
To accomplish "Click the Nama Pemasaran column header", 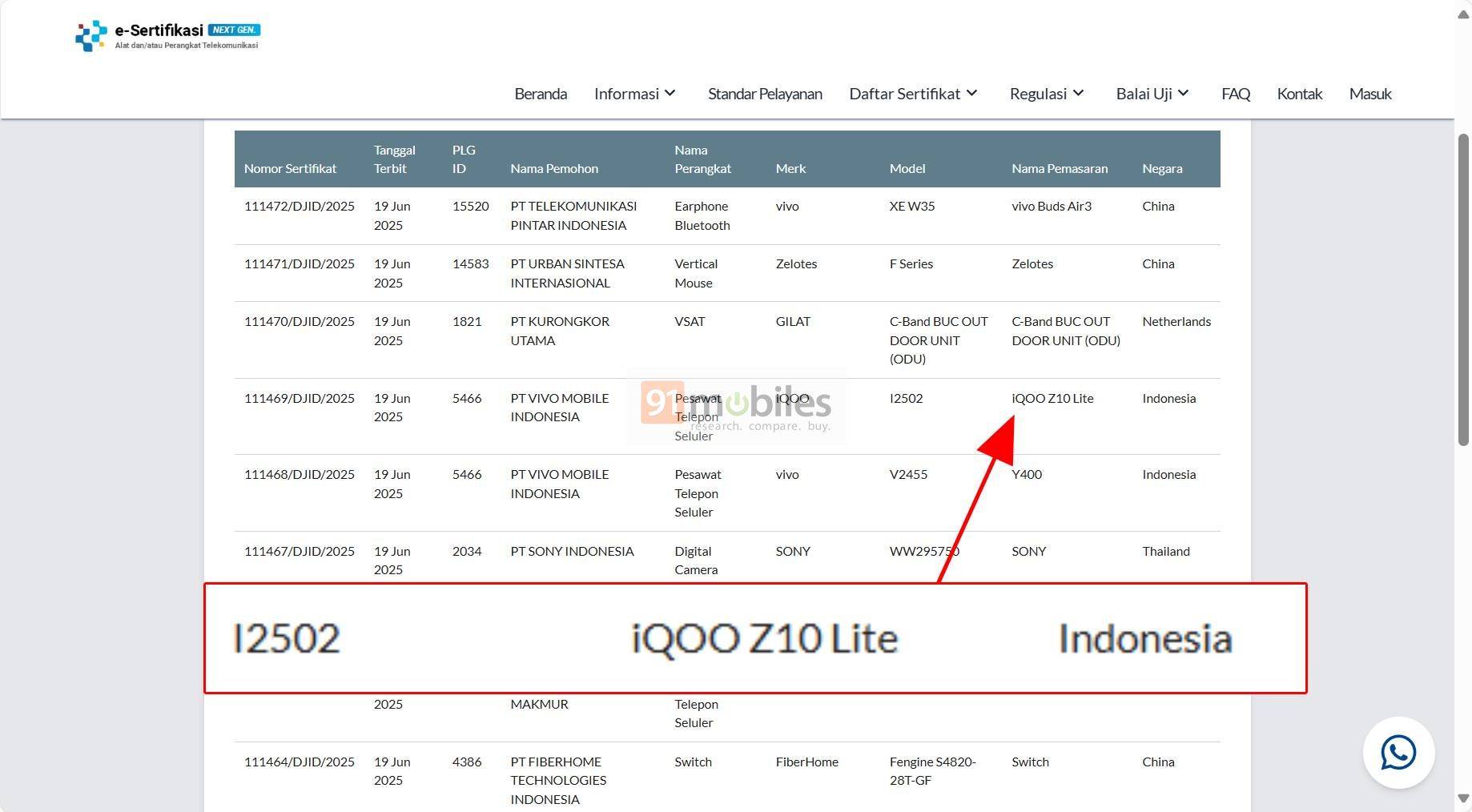I will [x=1060, y=168].
